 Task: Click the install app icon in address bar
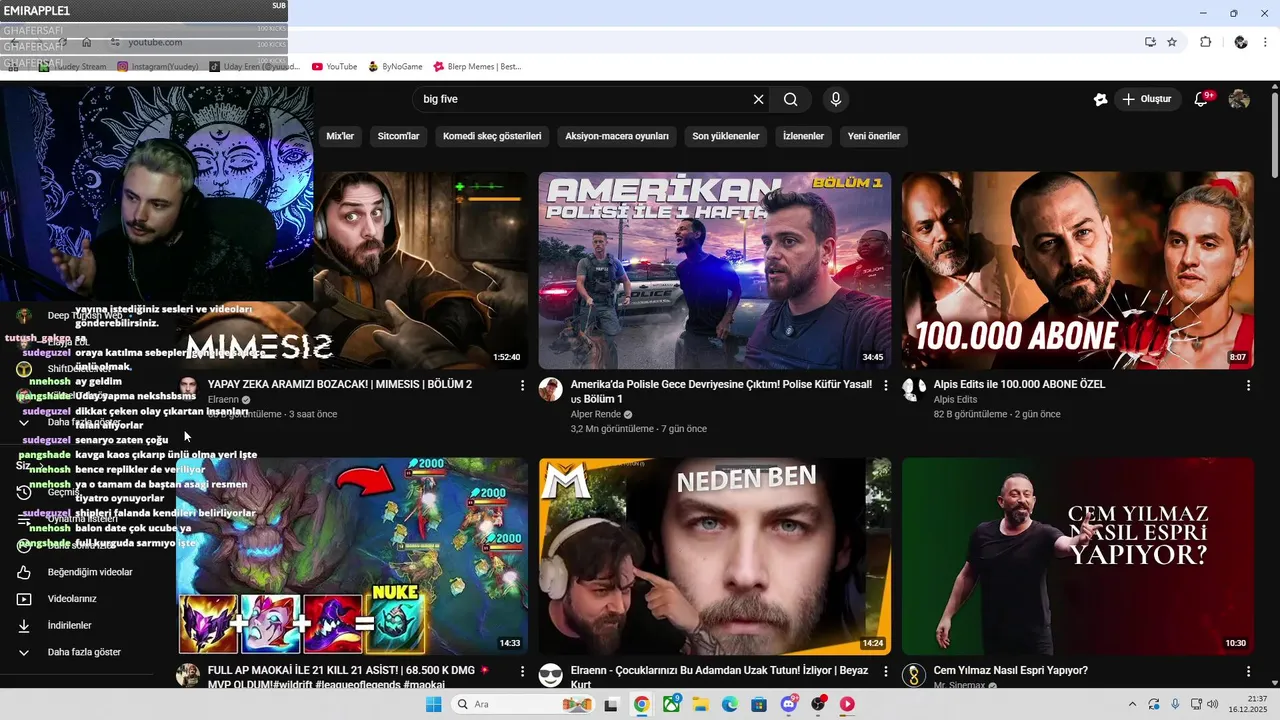[1150, 42]
